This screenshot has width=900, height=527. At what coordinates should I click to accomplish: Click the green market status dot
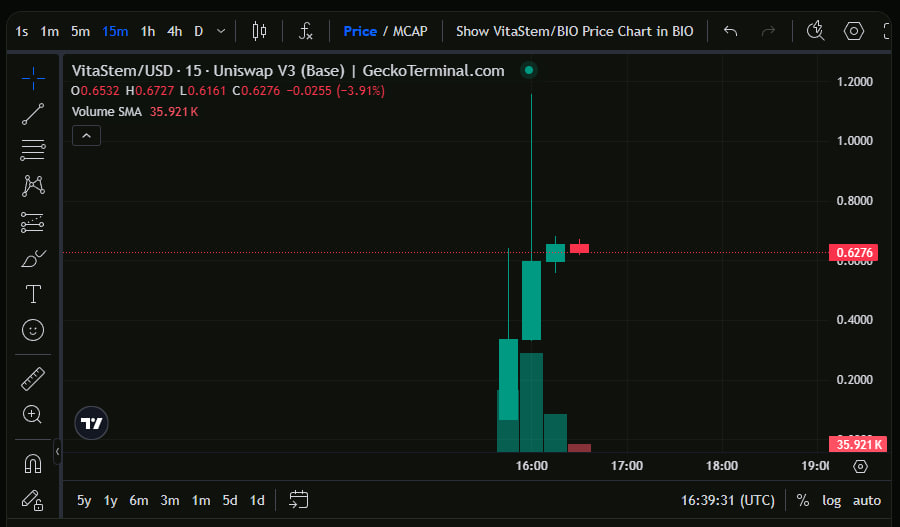529,70
